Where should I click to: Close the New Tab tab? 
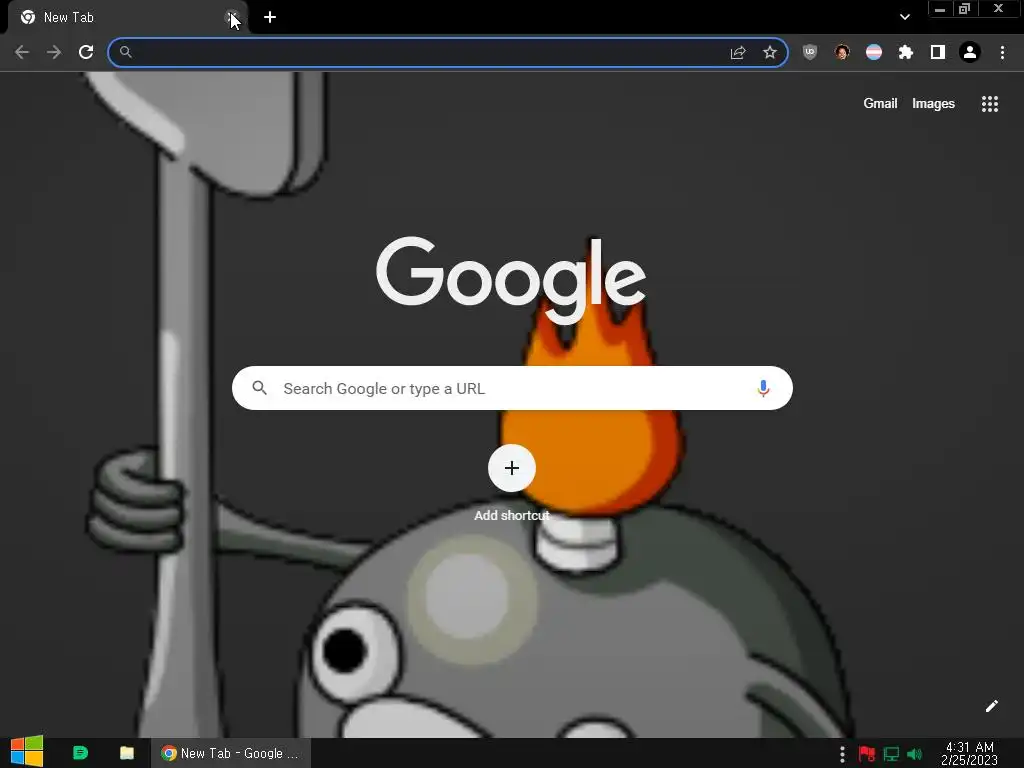(x=232, y=18)
